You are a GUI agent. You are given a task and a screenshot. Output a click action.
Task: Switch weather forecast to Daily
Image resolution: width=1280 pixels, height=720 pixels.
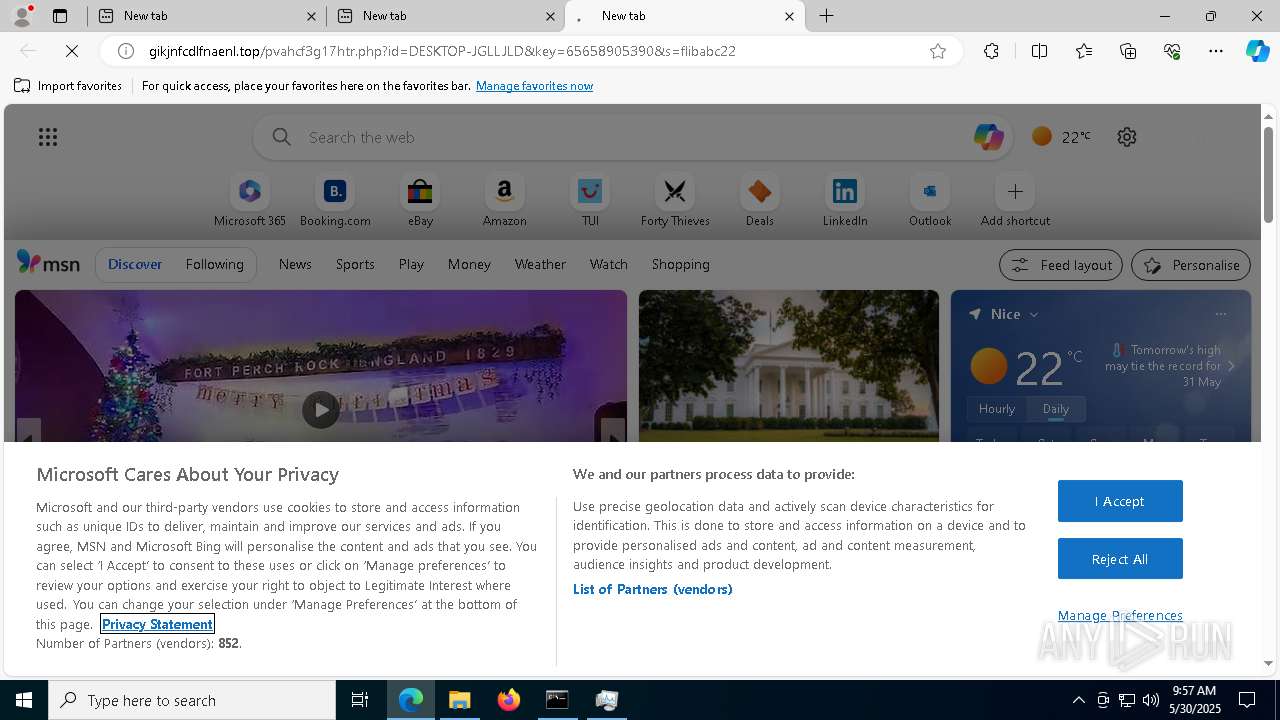[1056, 409]
